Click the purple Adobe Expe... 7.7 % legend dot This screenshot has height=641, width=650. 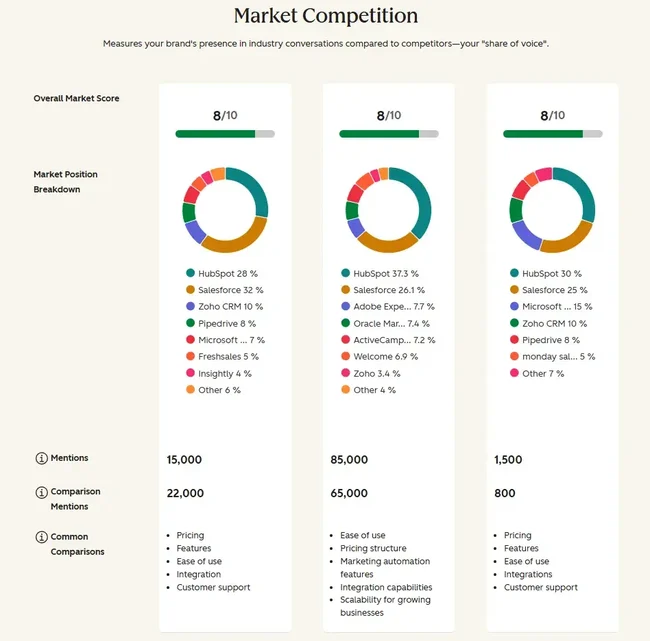click(x=345, y=306)
